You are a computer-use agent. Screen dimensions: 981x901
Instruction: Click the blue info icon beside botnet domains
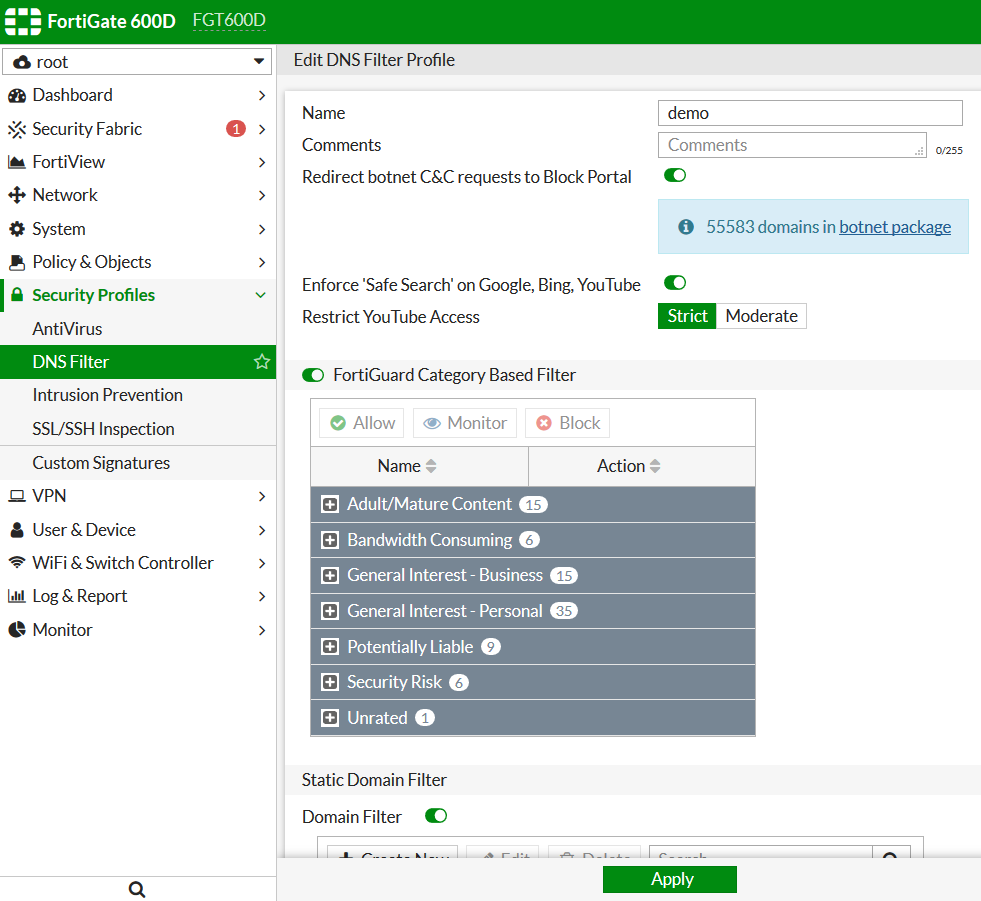(686, 227)
